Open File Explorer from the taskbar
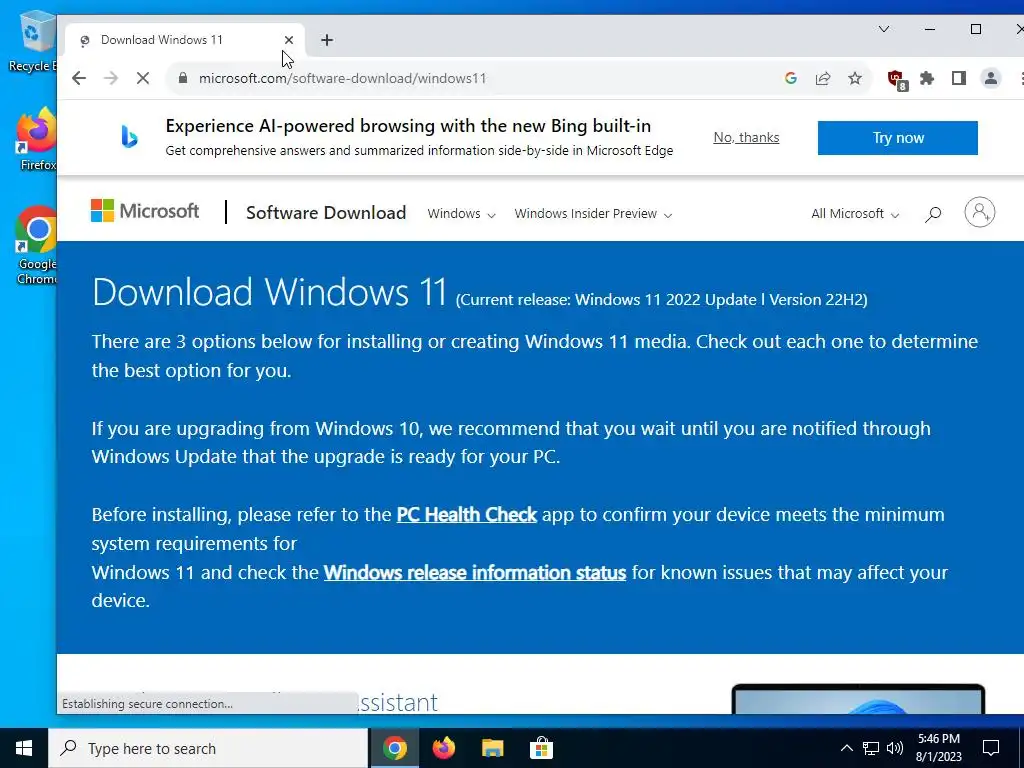 tap(492, 748)
